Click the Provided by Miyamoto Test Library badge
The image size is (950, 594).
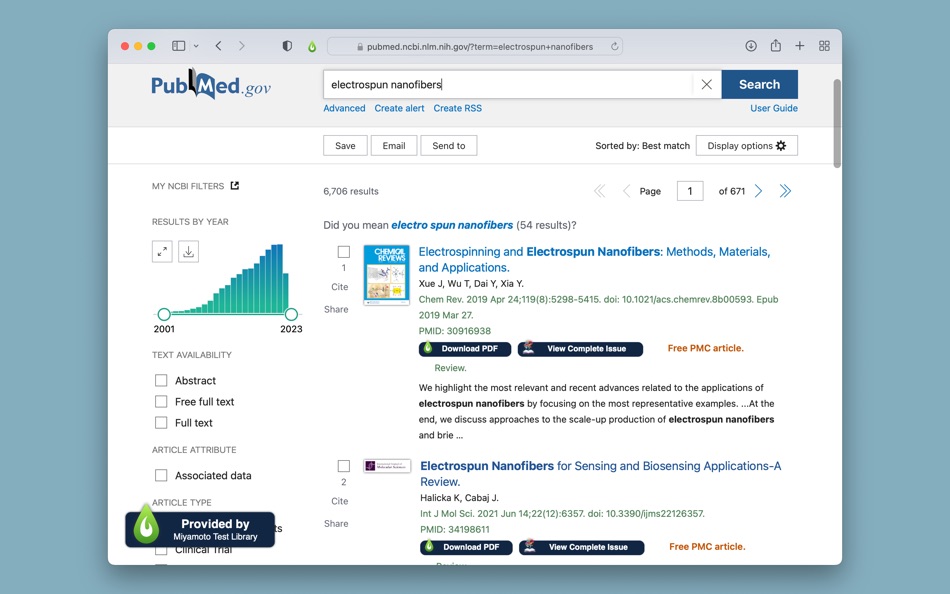pos(201,529)
